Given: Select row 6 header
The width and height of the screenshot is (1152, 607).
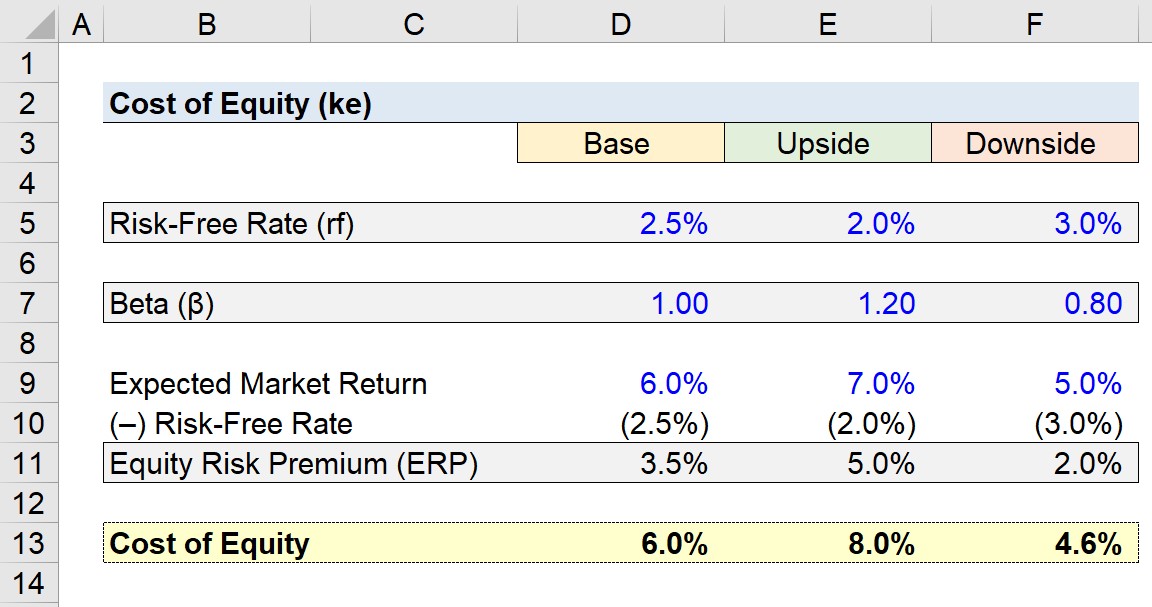Looking at the screenshot, I should (29, 263).
